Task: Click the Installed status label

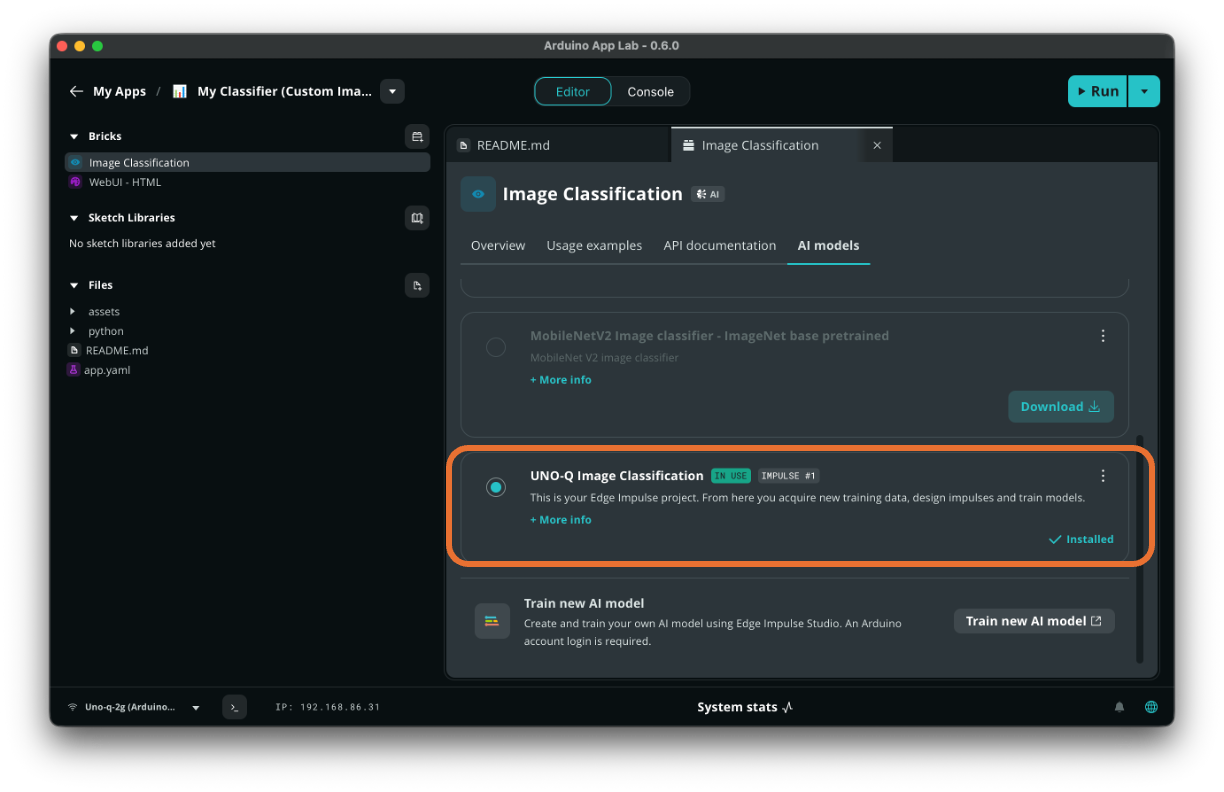Action: tap(1081, 539)
